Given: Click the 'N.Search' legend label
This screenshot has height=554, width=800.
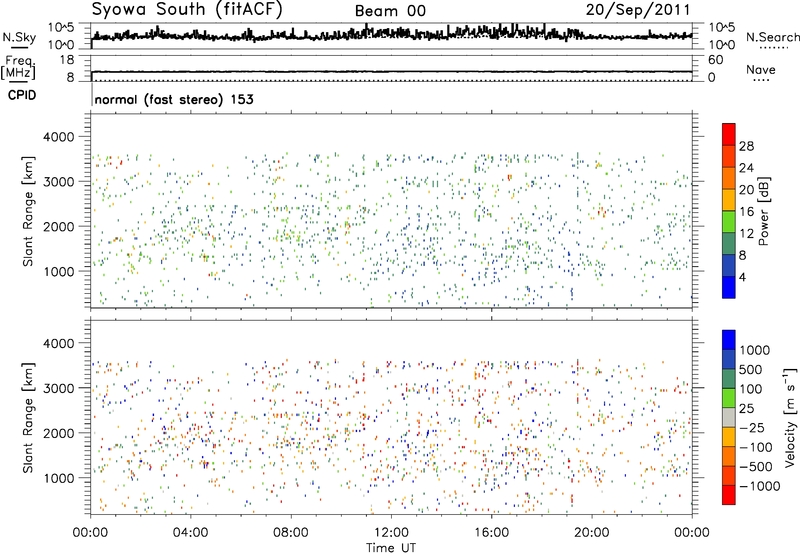Looking at the screenshot, I should 772,37.
